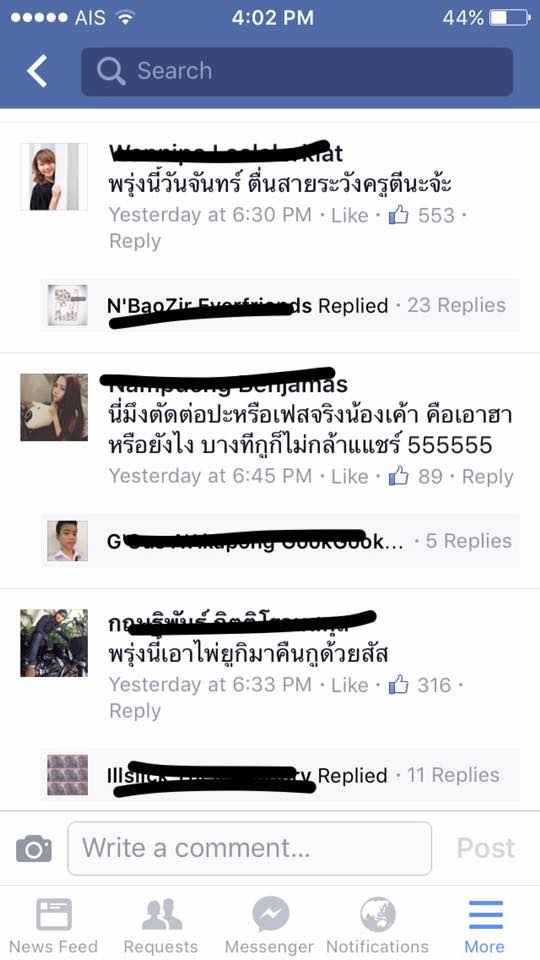Tap thumbs-up icon showing 553 likes
540x960 pixels.
(399, 215)
